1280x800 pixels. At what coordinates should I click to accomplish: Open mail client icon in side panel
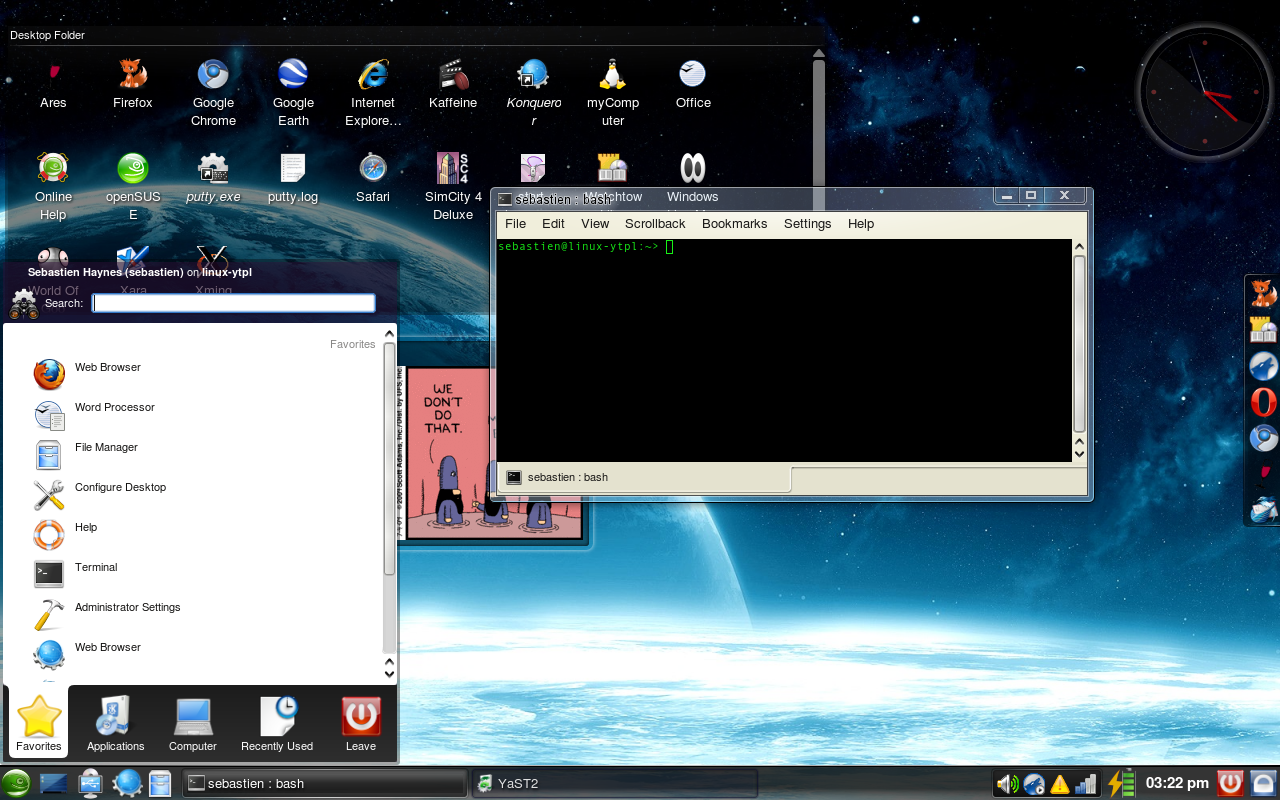point(1264,510)
